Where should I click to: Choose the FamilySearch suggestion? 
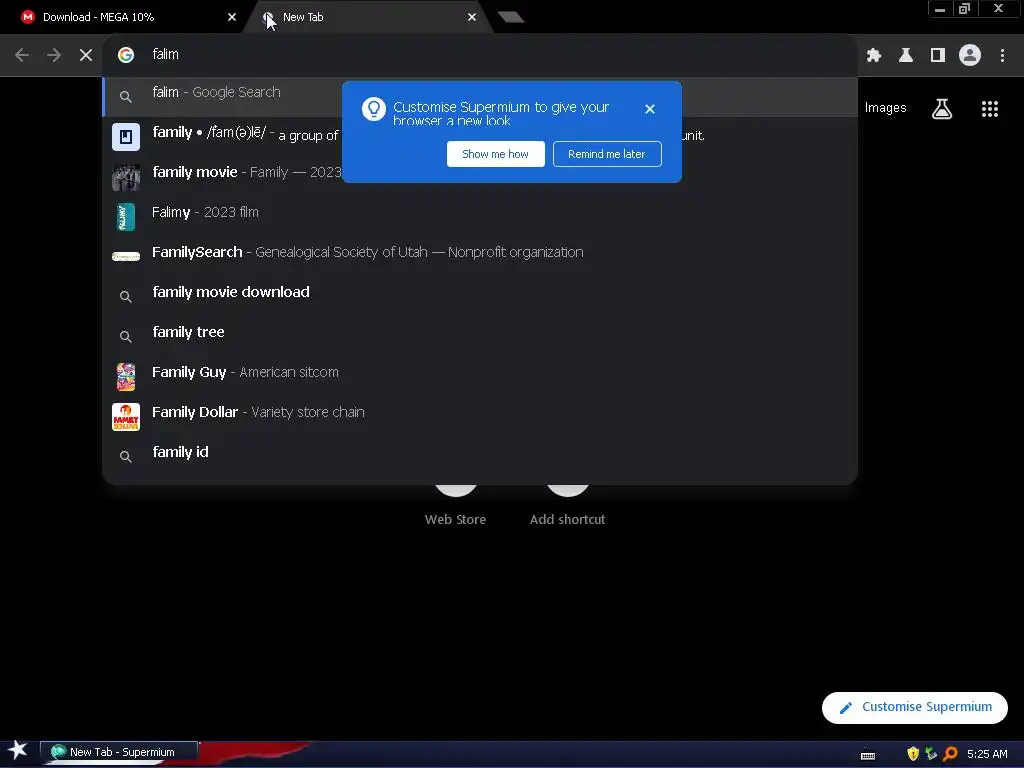click(x=480, y=256)
